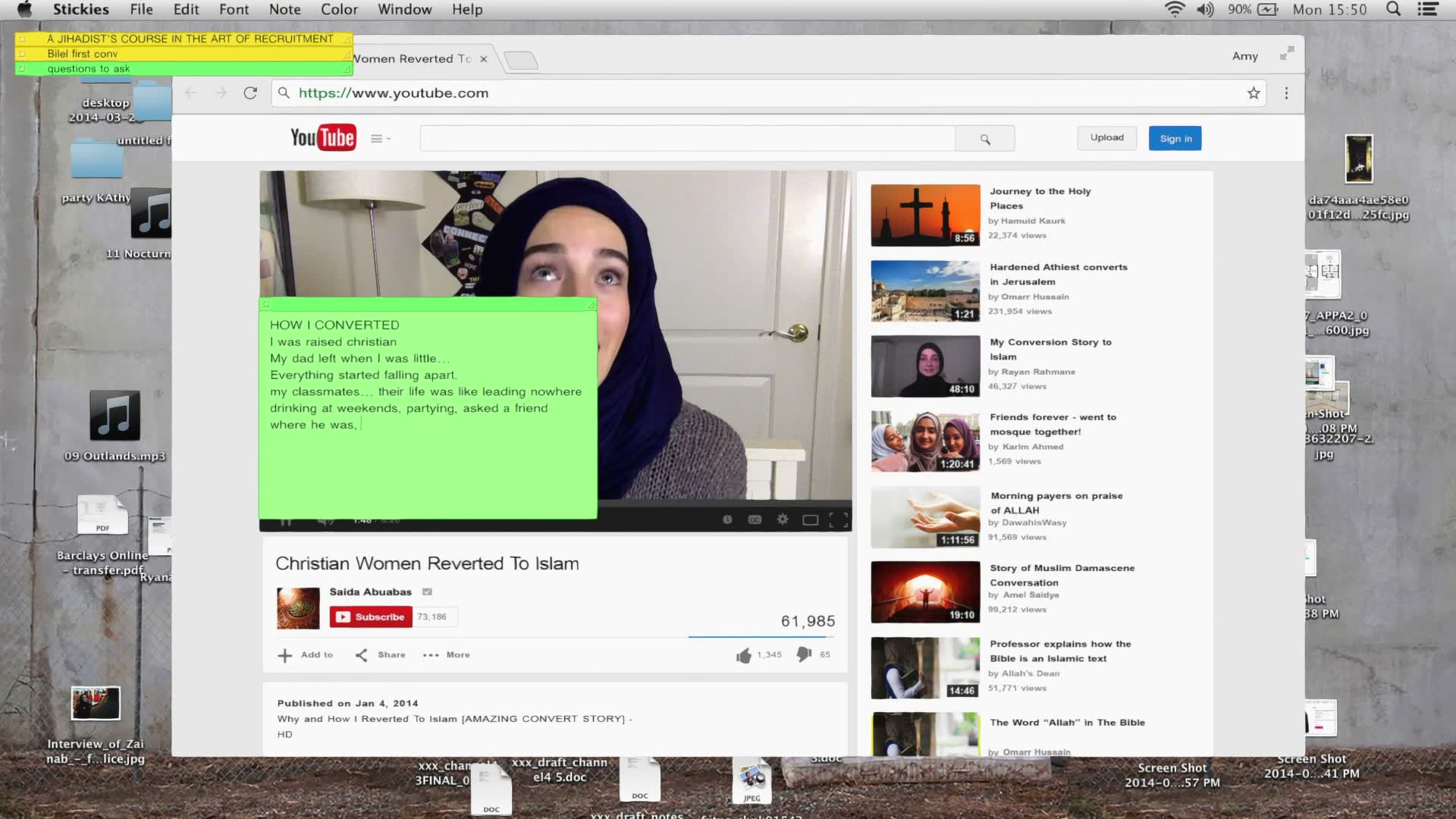Open Hardened Athiest converts in Jerusalem link
This screenshot has width=1456, height=819.
[1059, 275]
